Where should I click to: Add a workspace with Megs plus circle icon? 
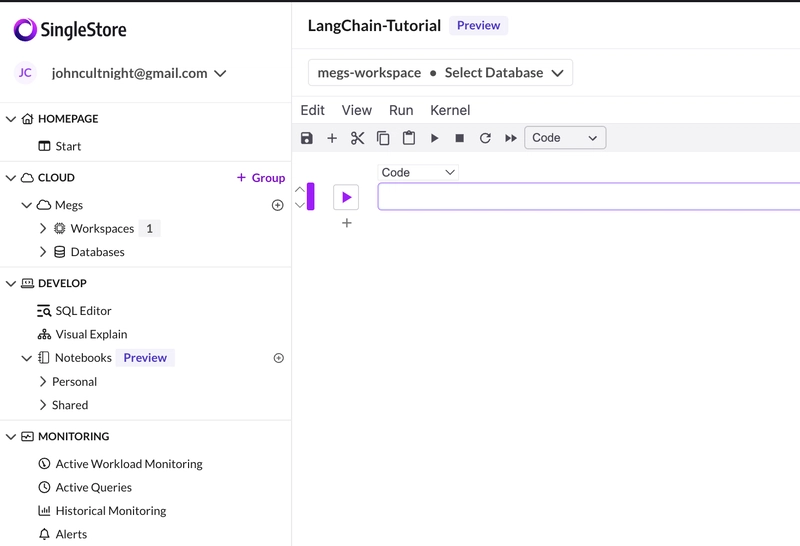[278, 205]
